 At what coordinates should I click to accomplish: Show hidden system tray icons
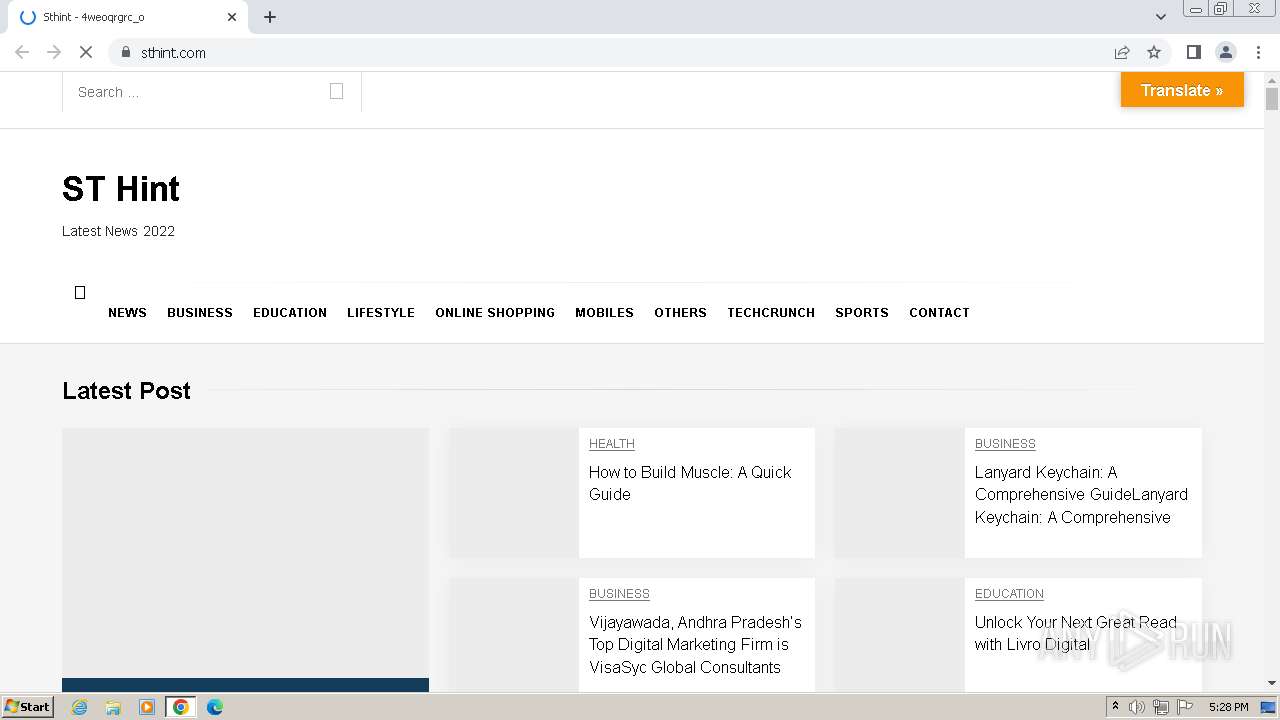(x=1115, y=707)
